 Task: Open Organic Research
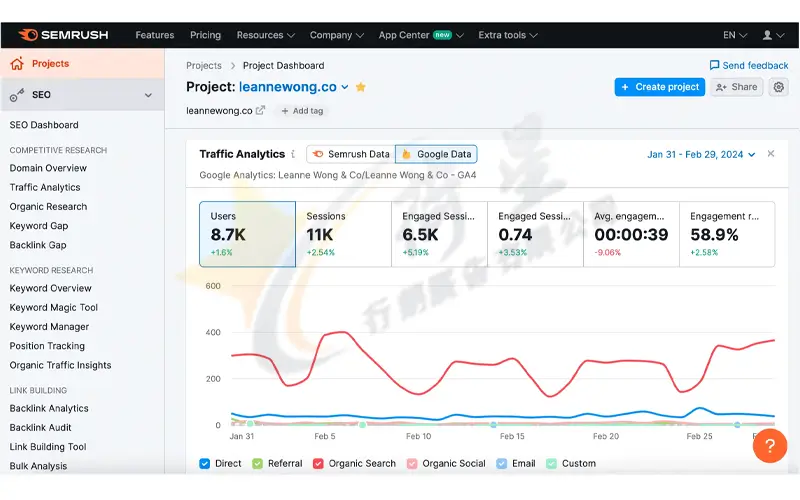[48, 207]
